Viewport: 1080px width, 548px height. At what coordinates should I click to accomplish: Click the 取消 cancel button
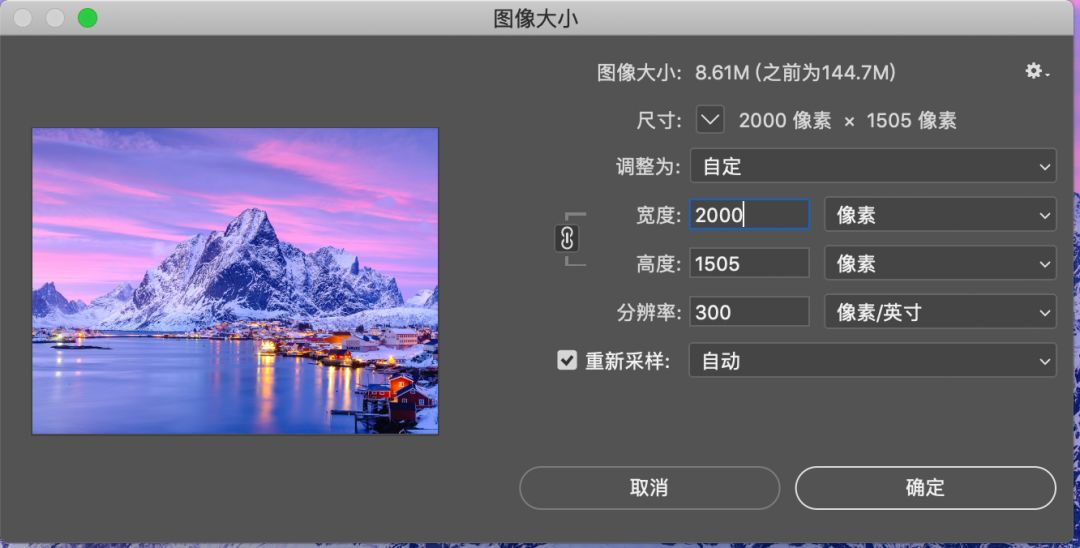click(650, 487)
